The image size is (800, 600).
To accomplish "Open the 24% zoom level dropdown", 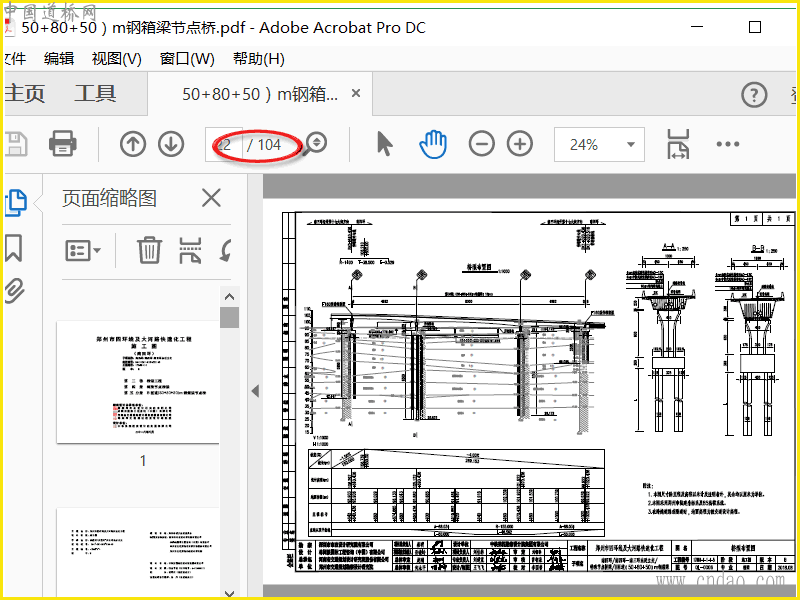I will coord(599,145).
